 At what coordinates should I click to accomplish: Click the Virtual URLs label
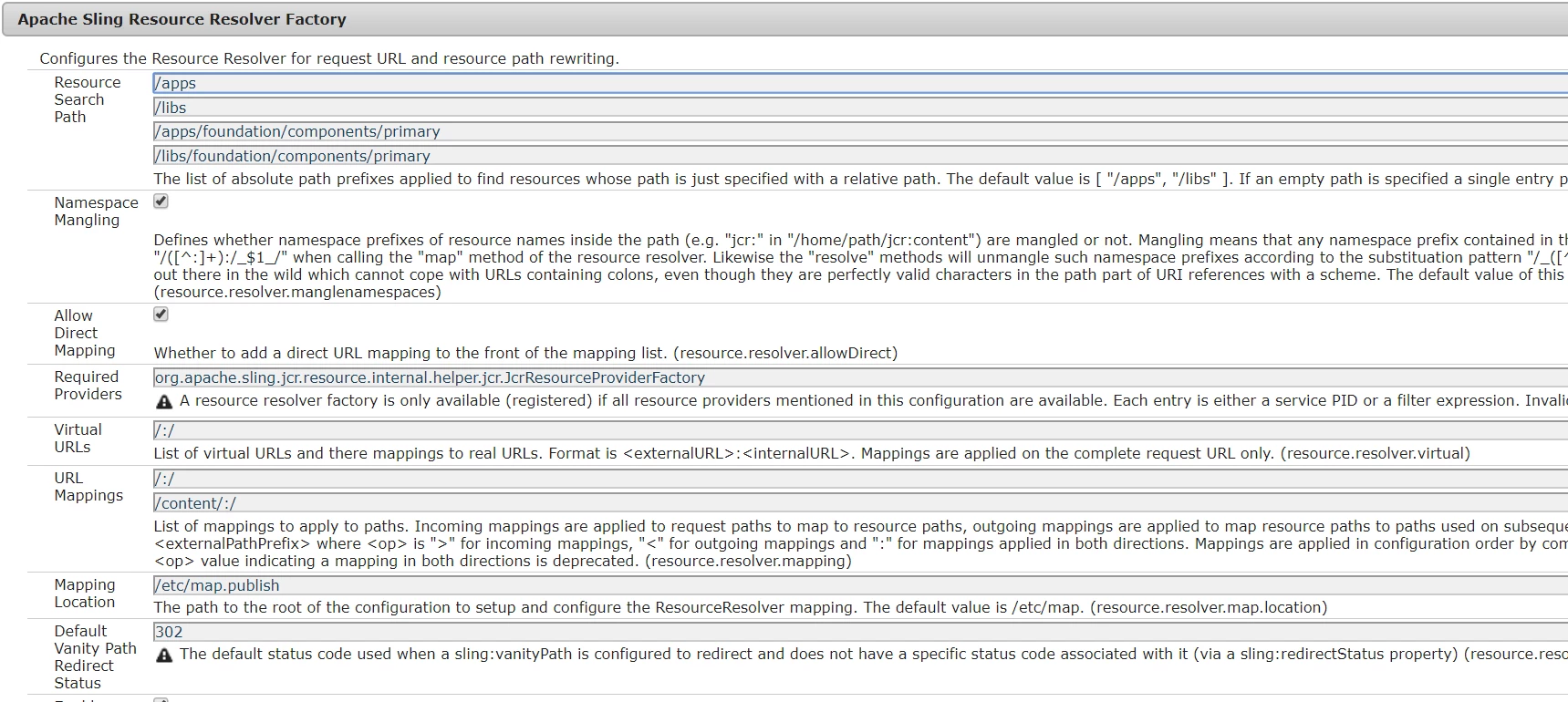click(78, 439)
